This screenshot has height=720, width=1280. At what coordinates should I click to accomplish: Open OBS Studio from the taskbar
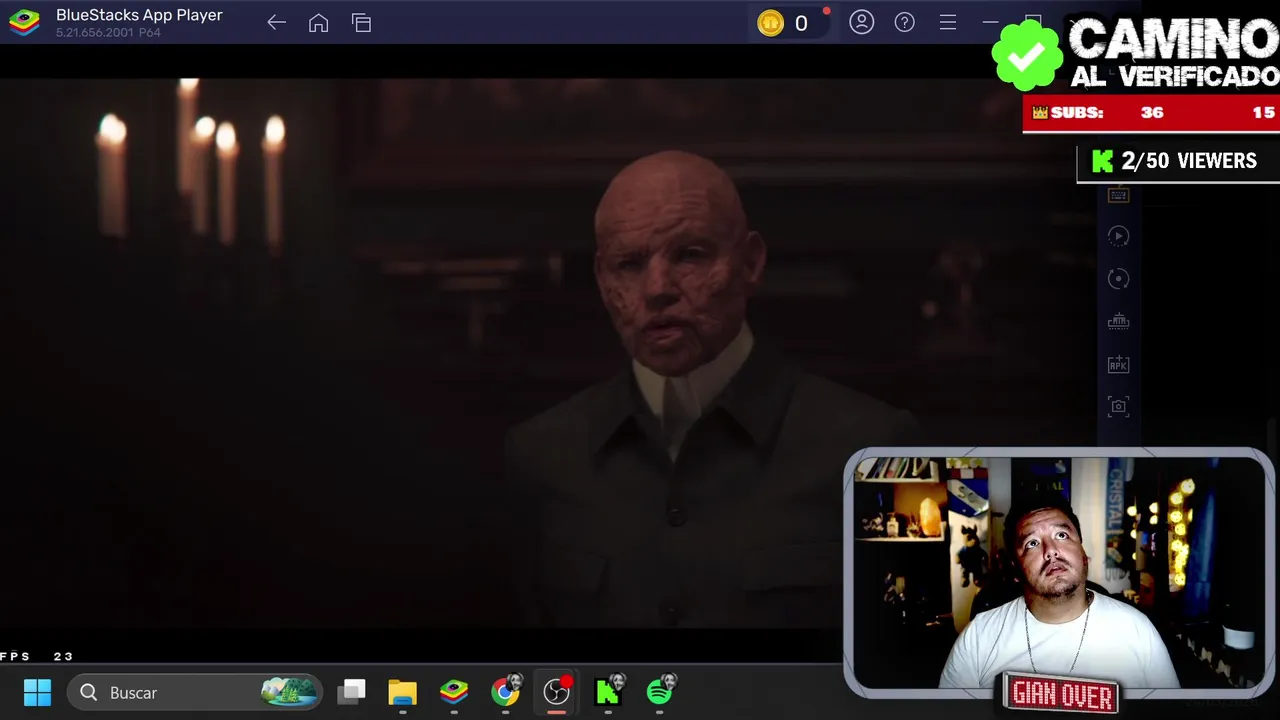557,692
